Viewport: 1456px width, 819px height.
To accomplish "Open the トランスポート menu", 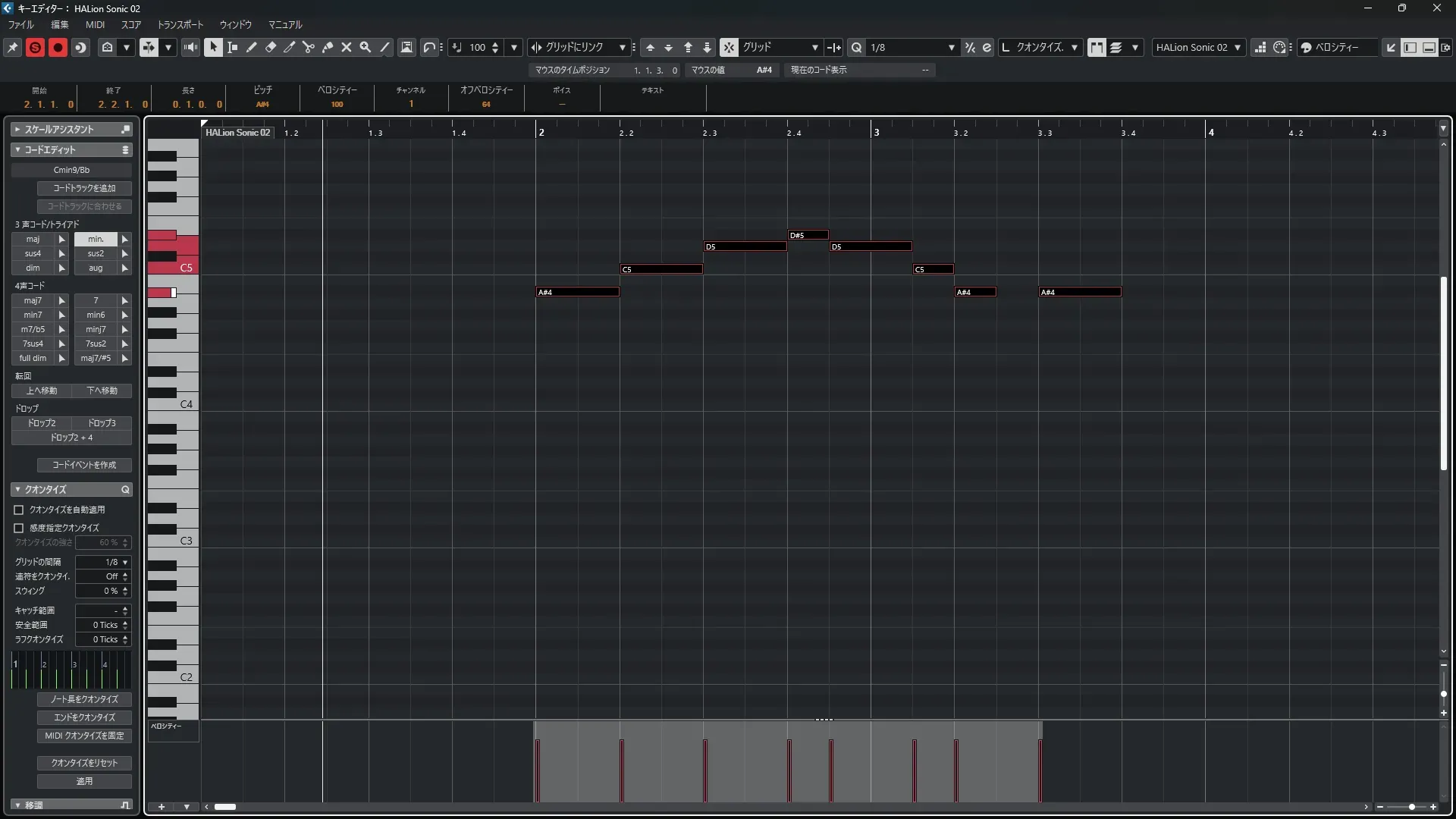I will tap(180, 24).
